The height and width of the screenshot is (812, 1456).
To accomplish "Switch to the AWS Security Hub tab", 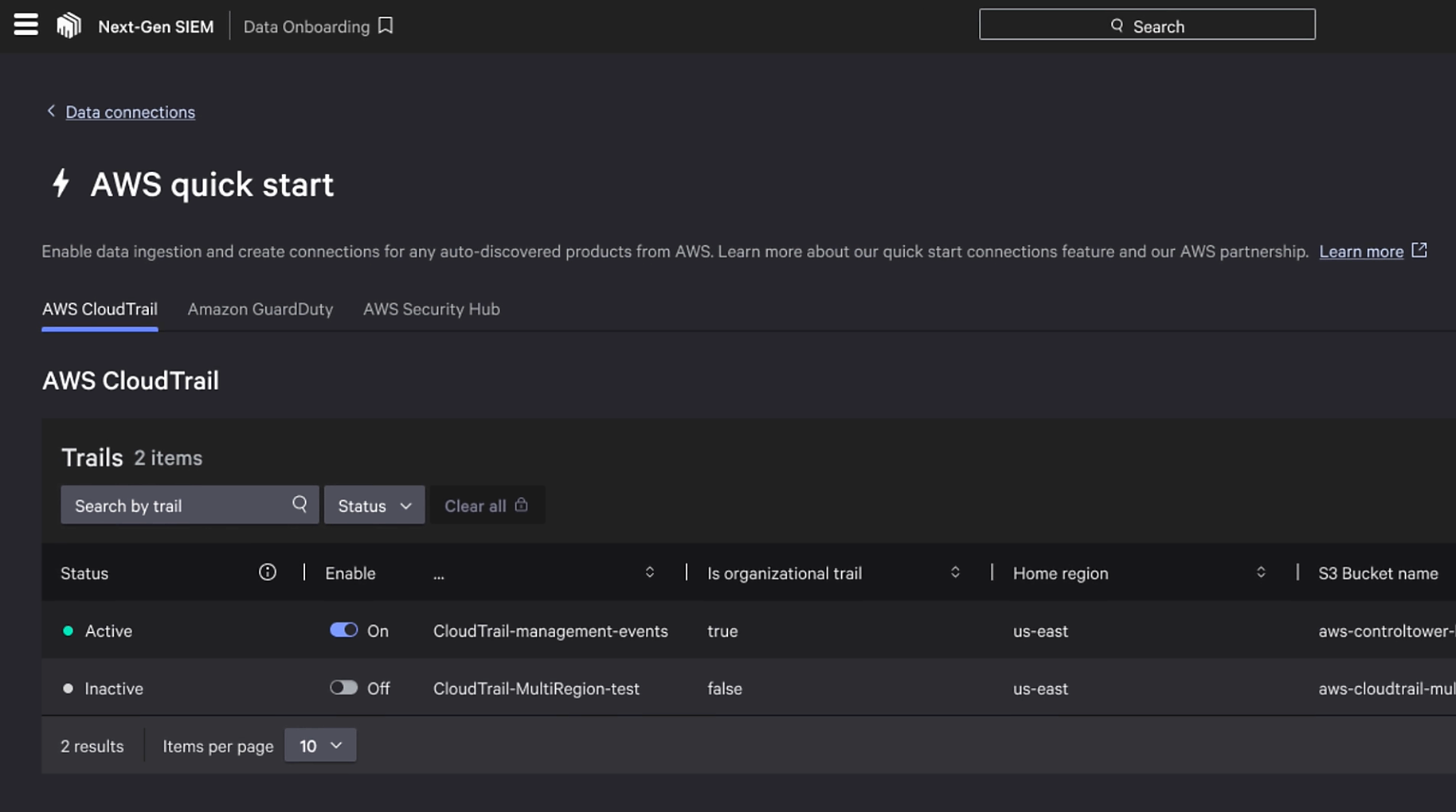I will [431, 309].
